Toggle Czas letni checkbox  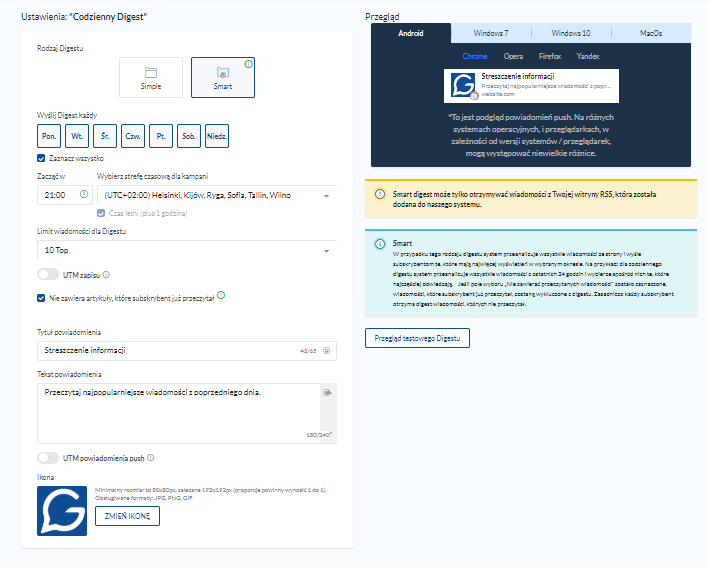(x=101, y=213)
